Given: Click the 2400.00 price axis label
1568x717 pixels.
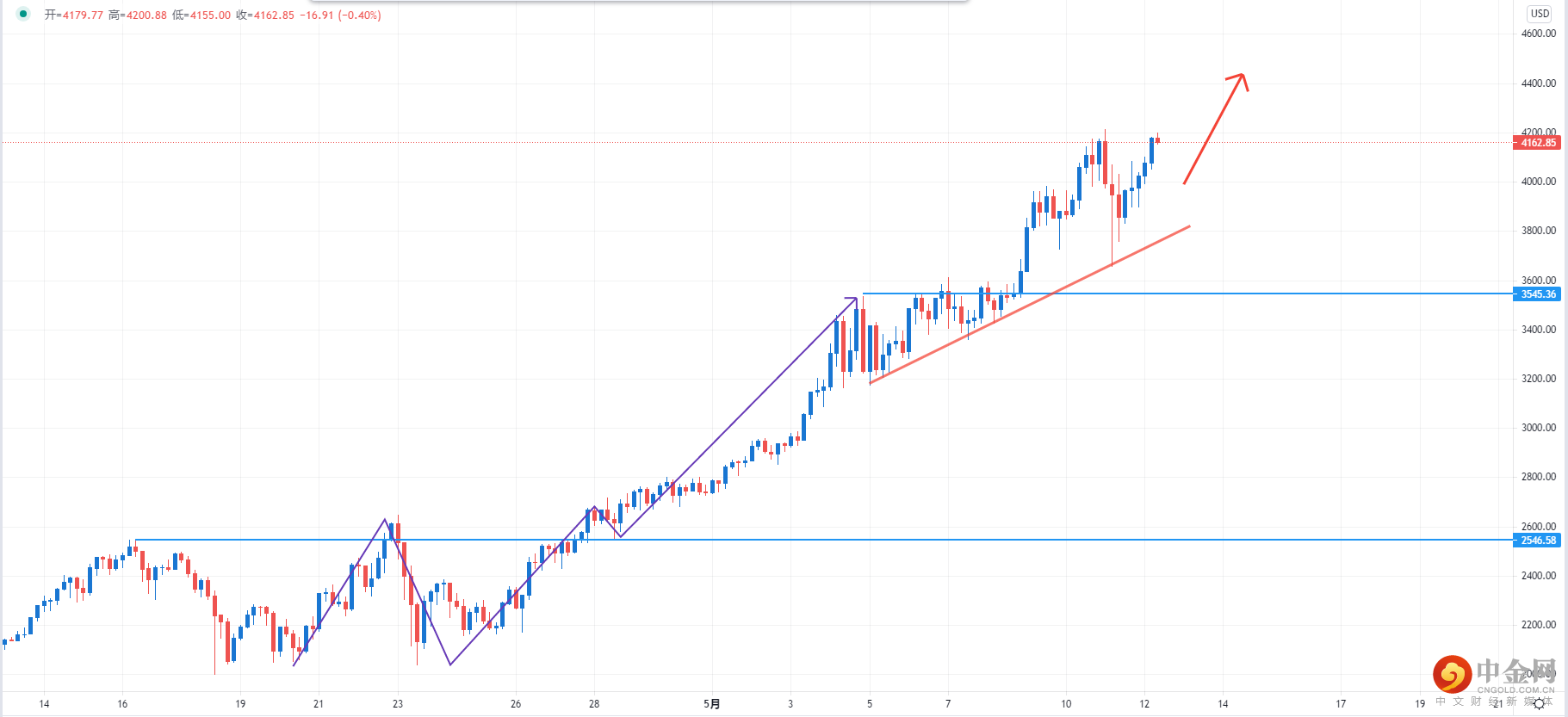Looking at the screenshot, I should (1538, 576).
